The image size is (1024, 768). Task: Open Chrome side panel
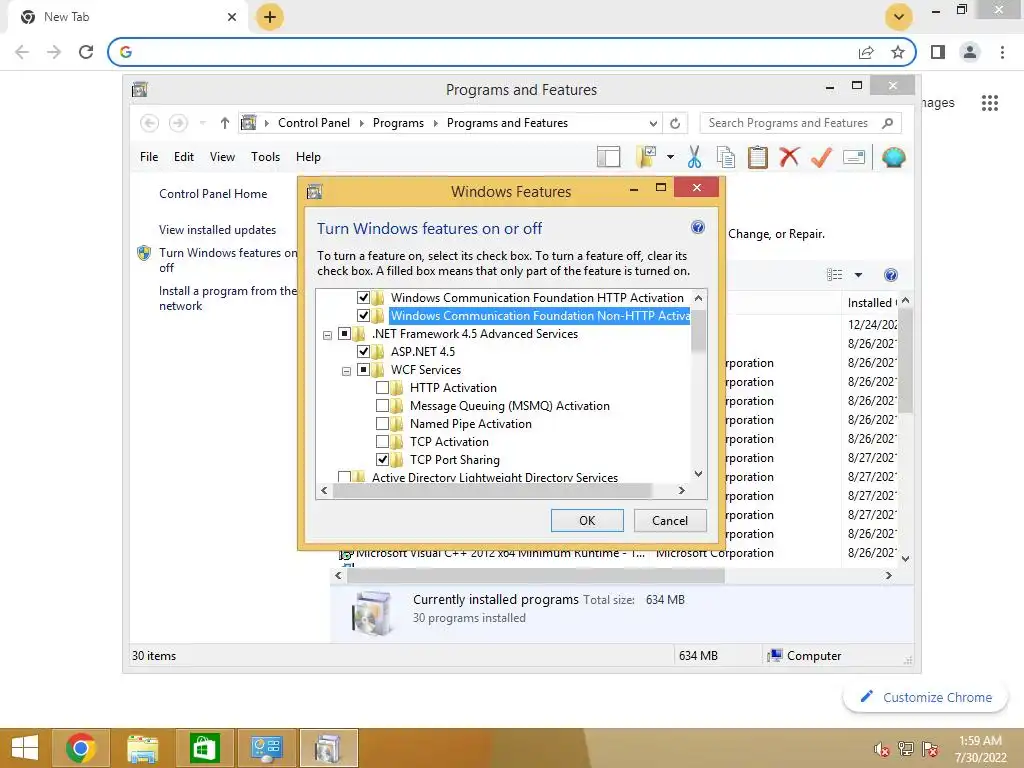tap(938, 52)
